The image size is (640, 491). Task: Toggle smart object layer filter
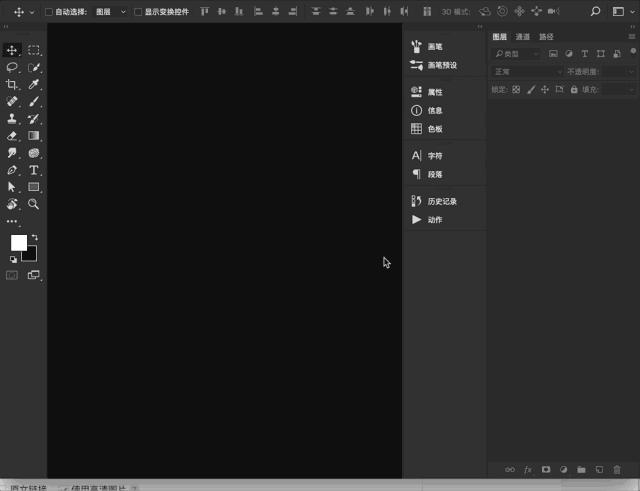click(617, 54)
